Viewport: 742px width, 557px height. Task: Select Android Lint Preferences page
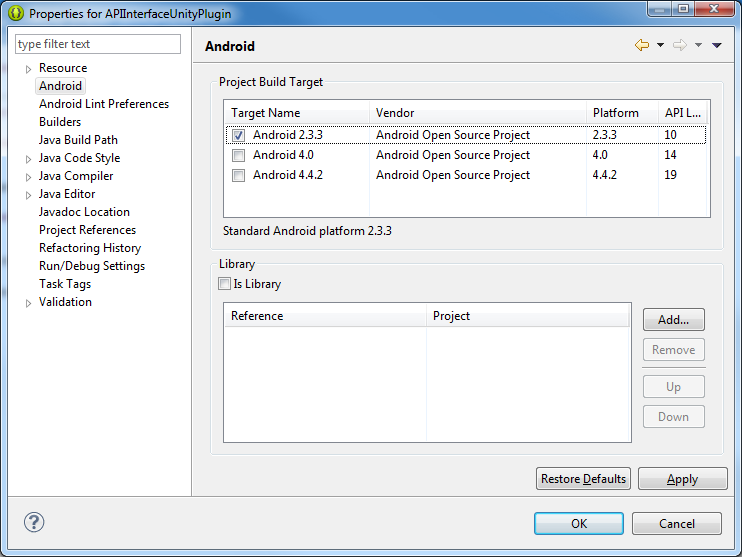point(104,104)
